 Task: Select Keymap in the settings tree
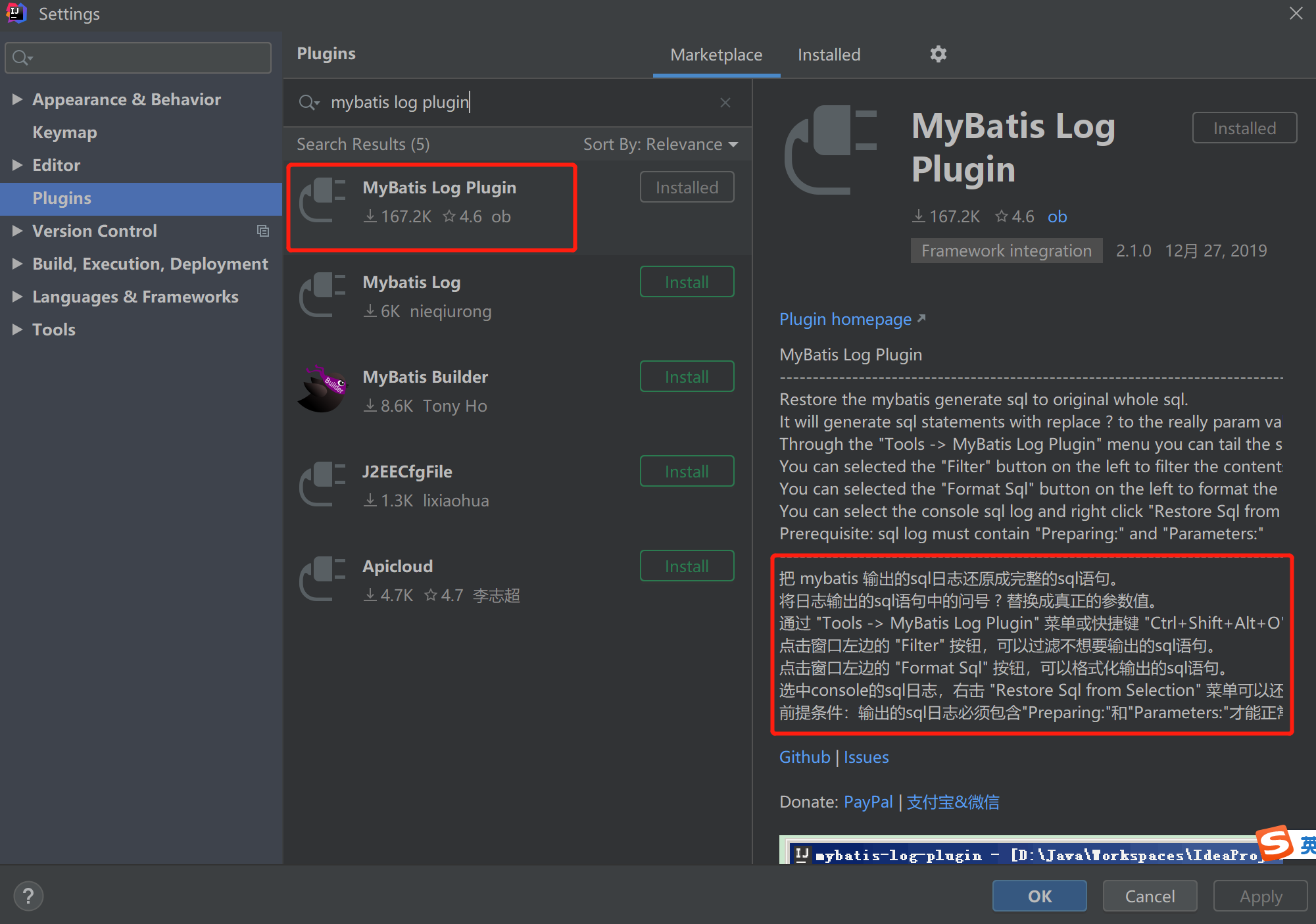(x=64, y=132)
